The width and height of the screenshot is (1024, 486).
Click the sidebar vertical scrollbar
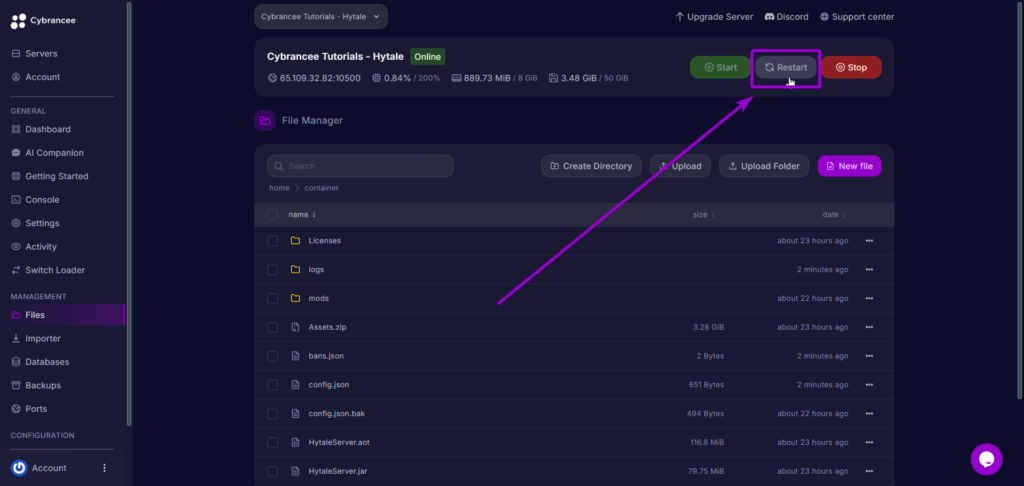[x=129, y=200]
